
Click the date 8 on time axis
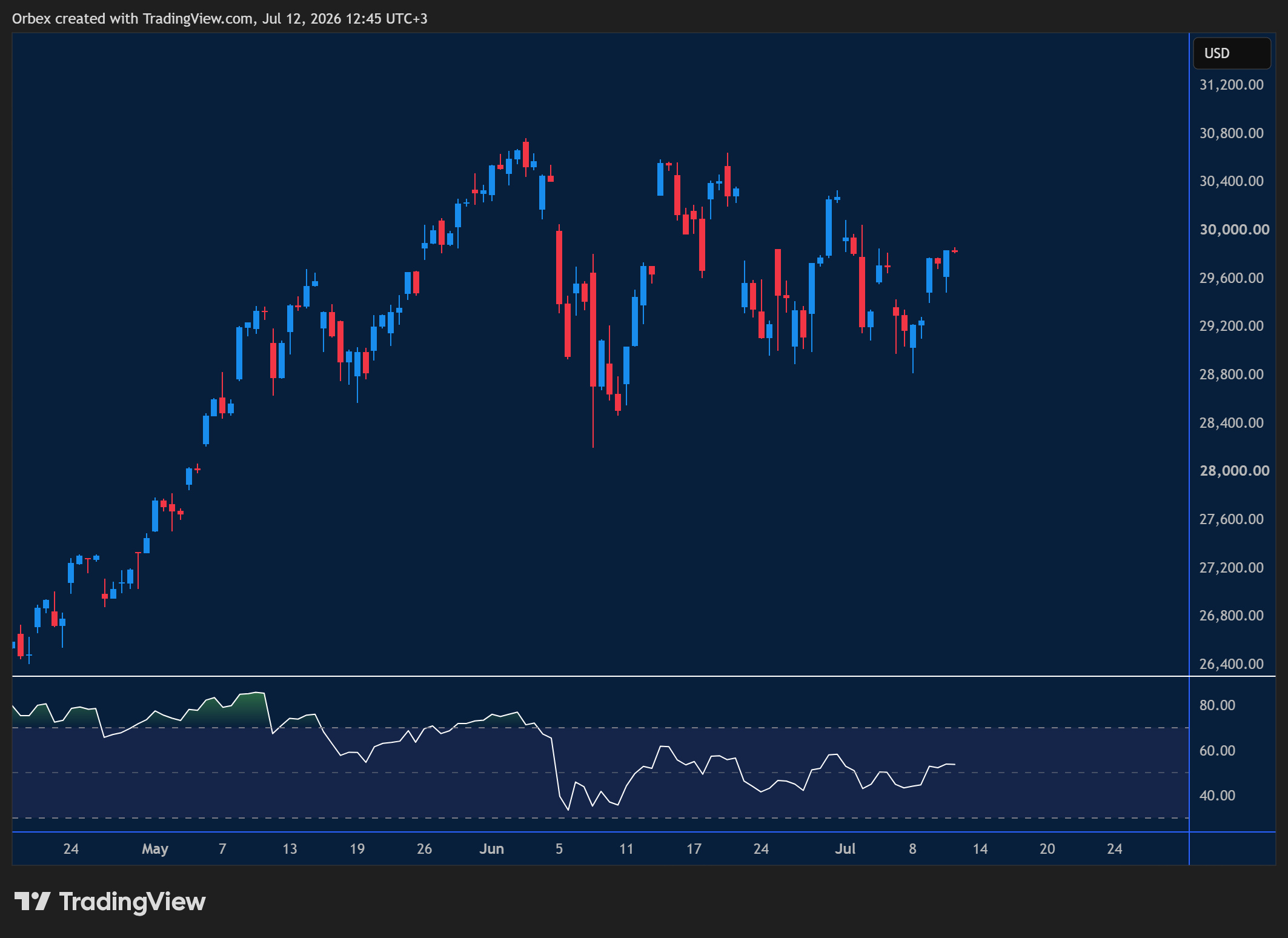[x=912, y=849]
